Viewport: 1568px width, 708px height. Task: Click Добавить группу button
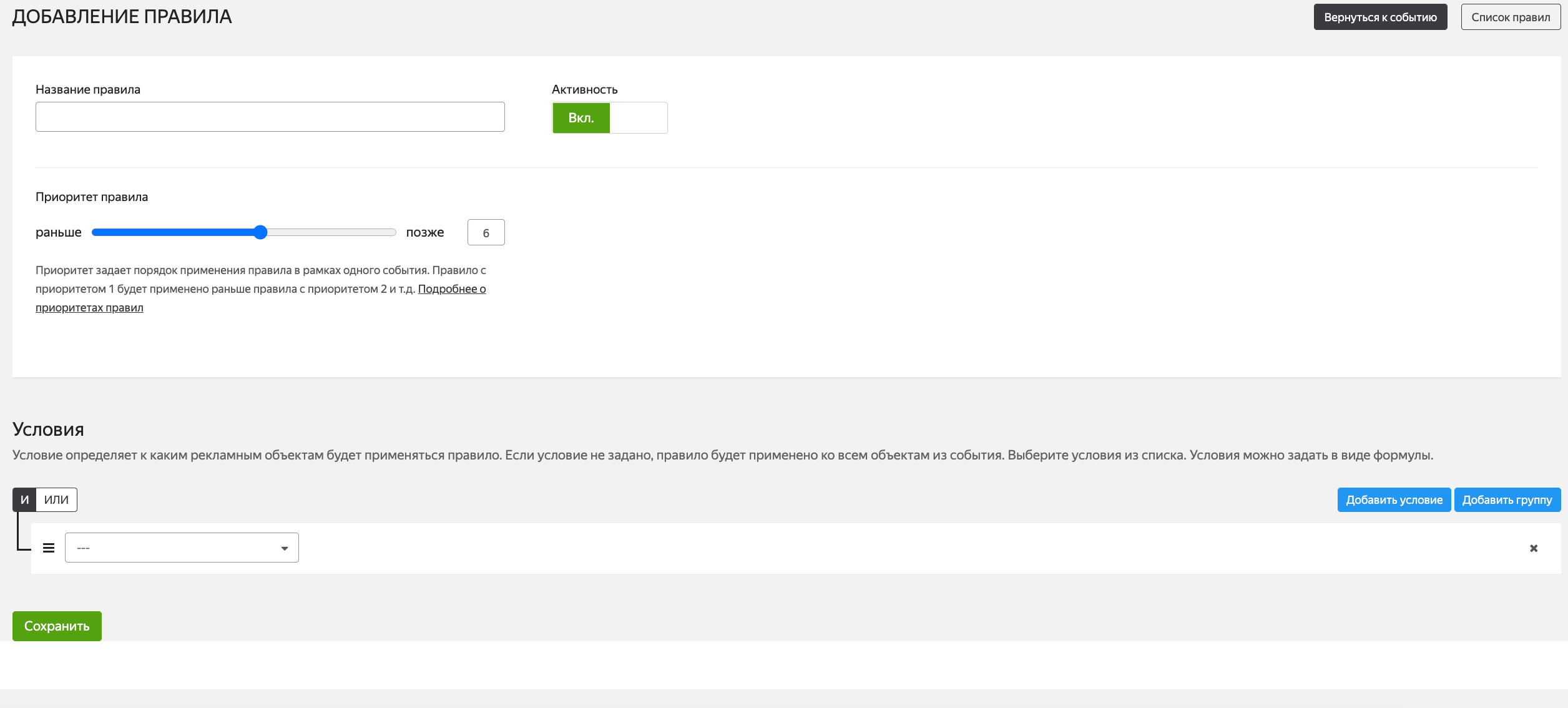click(x=1506, y=499)
